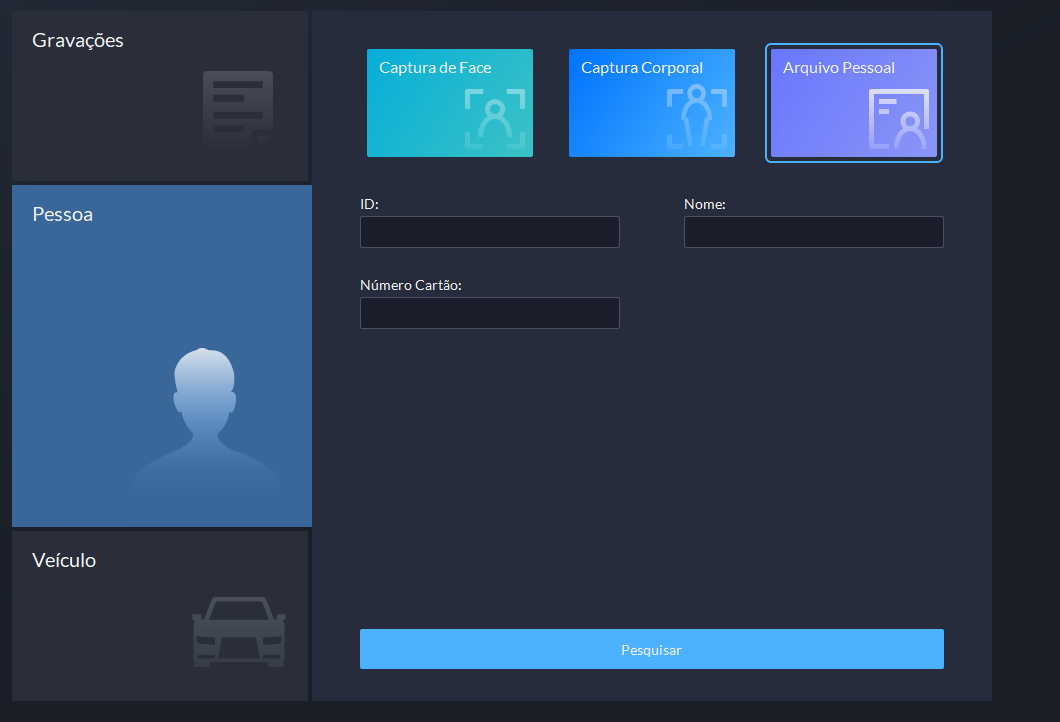Click the person silhouette icon in Pessoa

click(206, 419)
